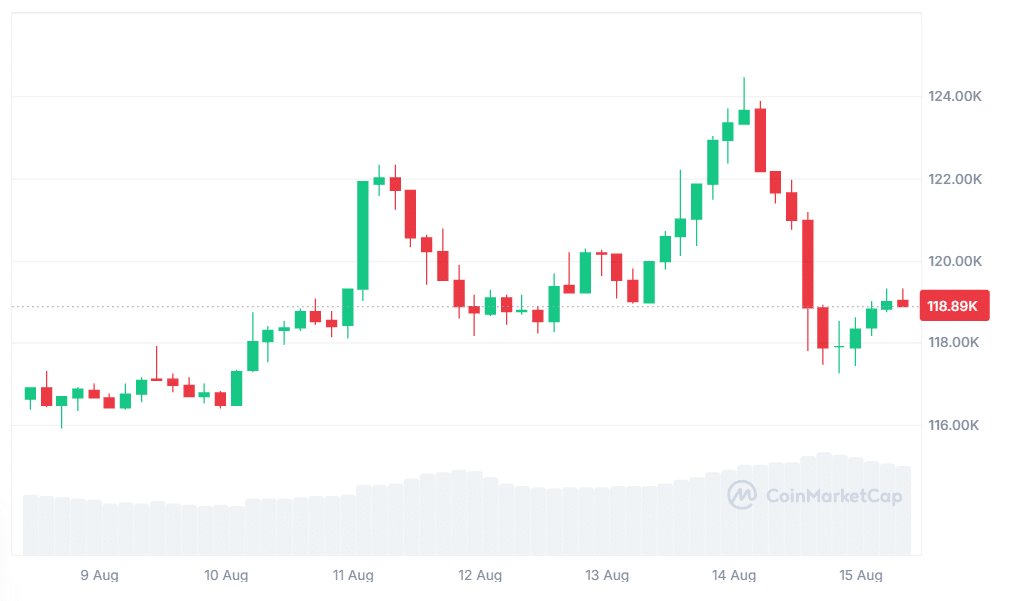1010x601 pixels.
Task: Click the red 118.89K current price tag
Action: (954, 306)
